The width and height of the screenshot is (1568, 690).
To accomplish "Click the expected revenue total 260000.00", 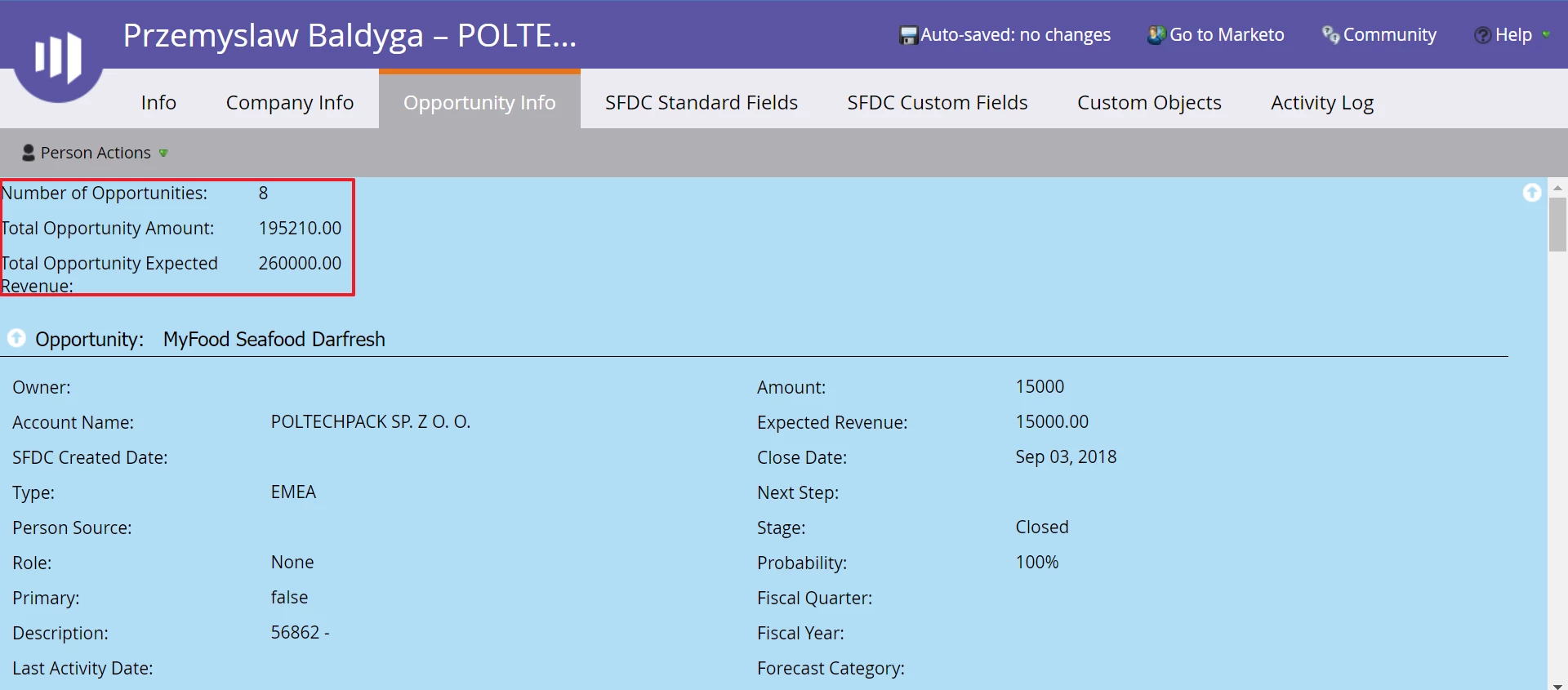I will 300,263.
